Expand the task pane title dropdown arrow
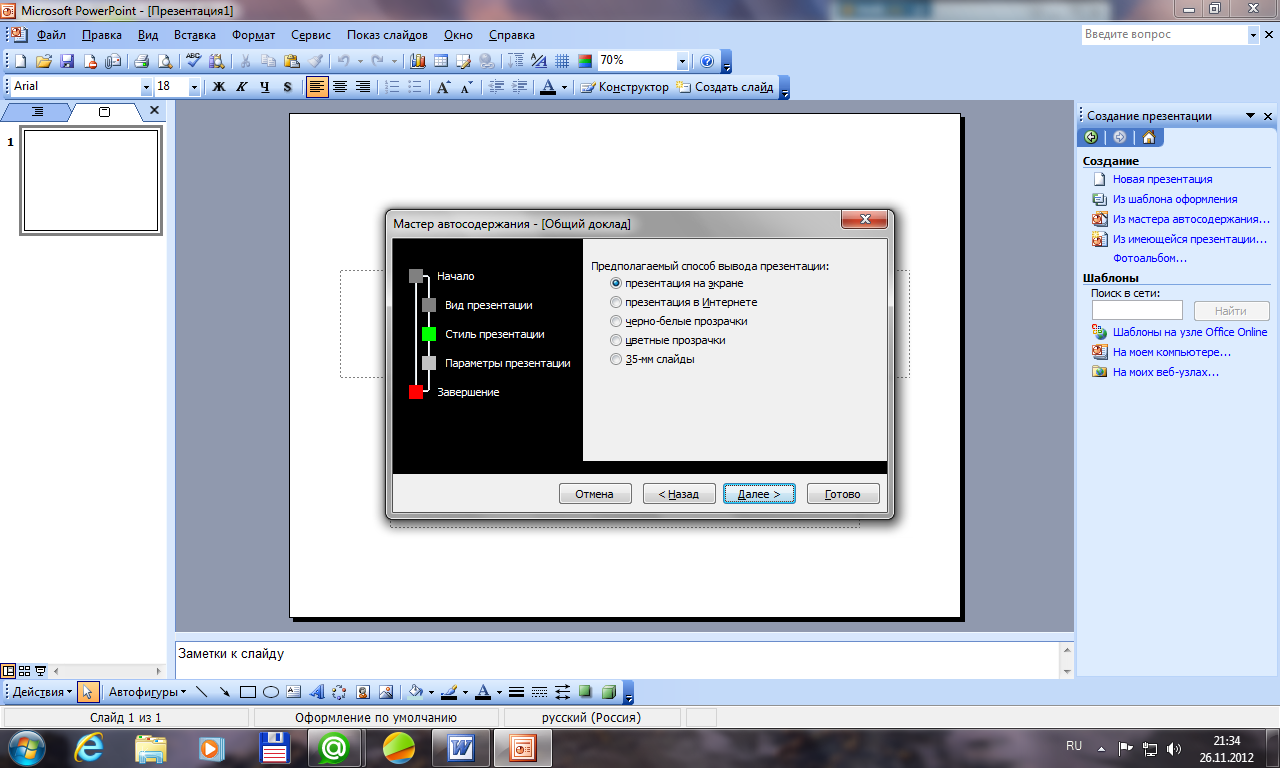This screenshot has width=1280, height=768. pos(1251,116)
